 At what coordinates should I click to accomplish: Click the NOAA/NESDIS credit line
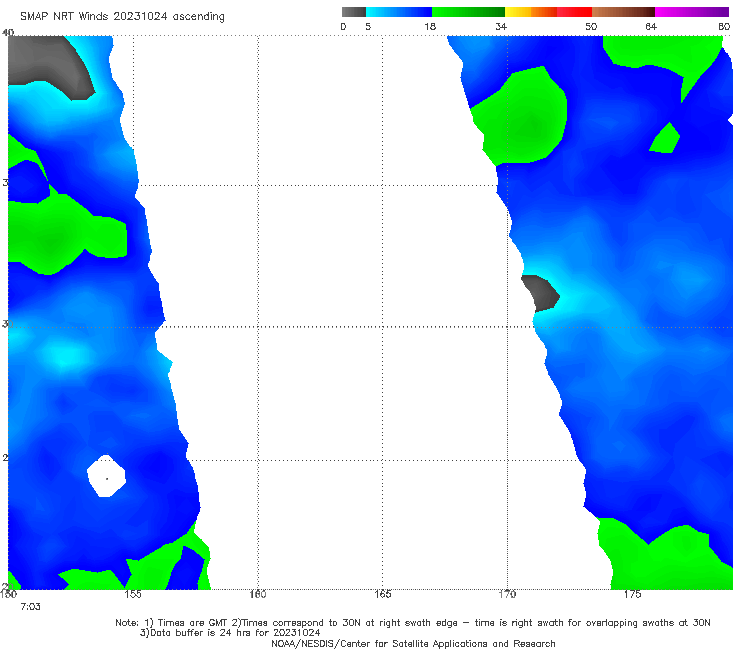point(413,643)
